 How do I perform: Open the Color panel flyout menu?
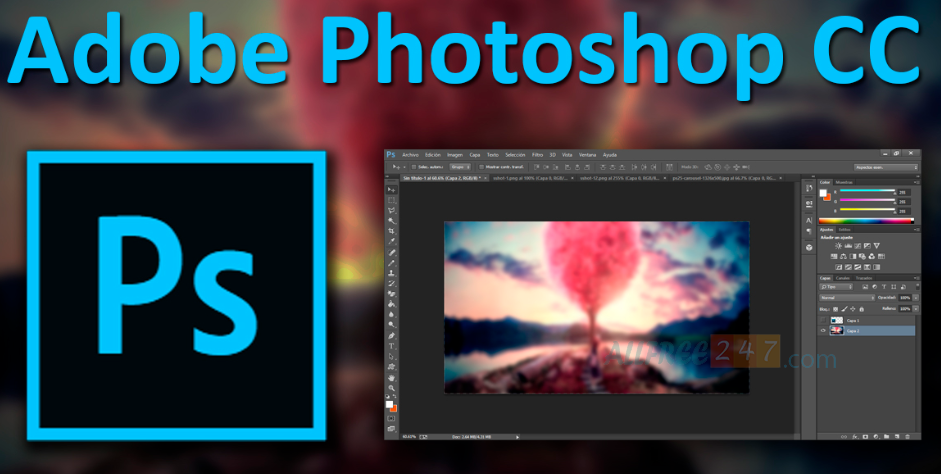tap(916, 182)
